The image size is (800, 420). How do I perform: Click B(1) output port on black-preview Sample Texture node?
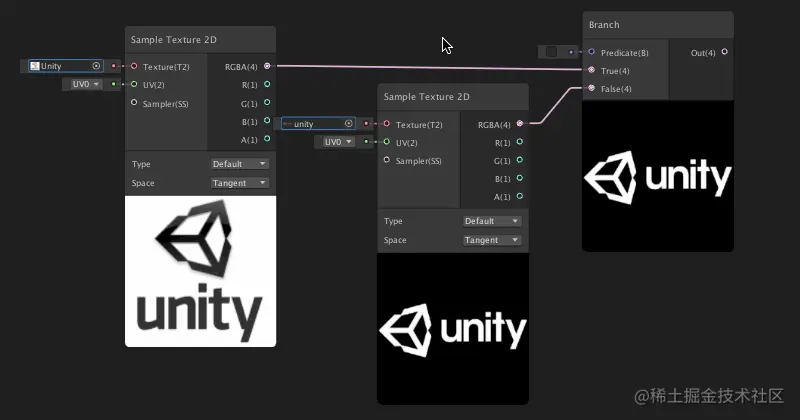click(x=519, y=178)
